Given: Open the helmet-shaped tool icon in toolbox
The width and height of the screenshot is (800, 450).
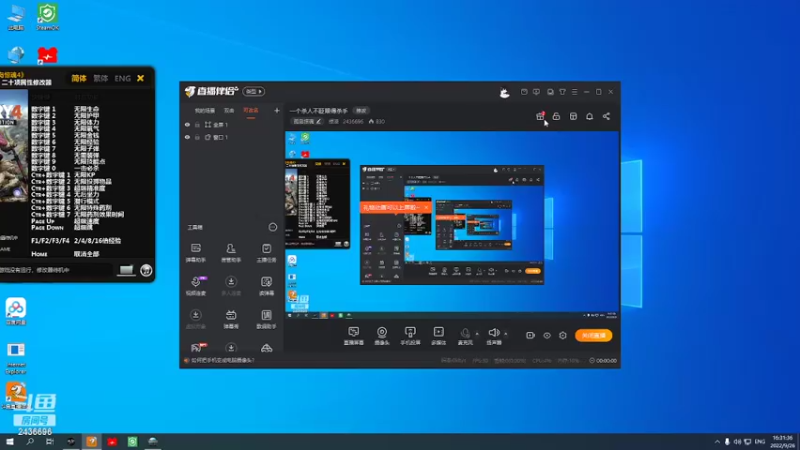Looking at the screenshot, I should [266, 348].
